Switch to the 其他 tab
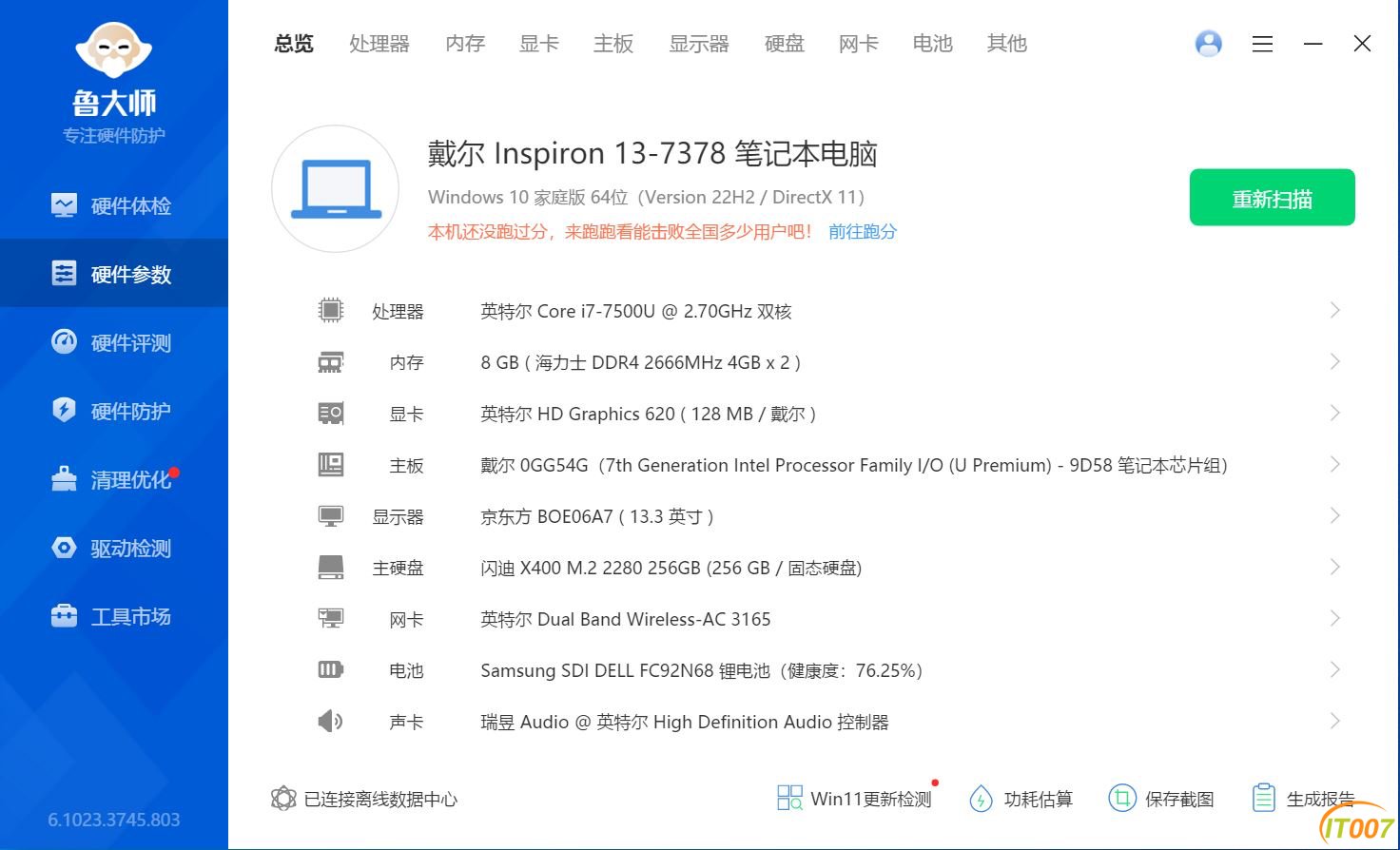This screenshot has height=850, width=1400. [x=1007, y=44]
